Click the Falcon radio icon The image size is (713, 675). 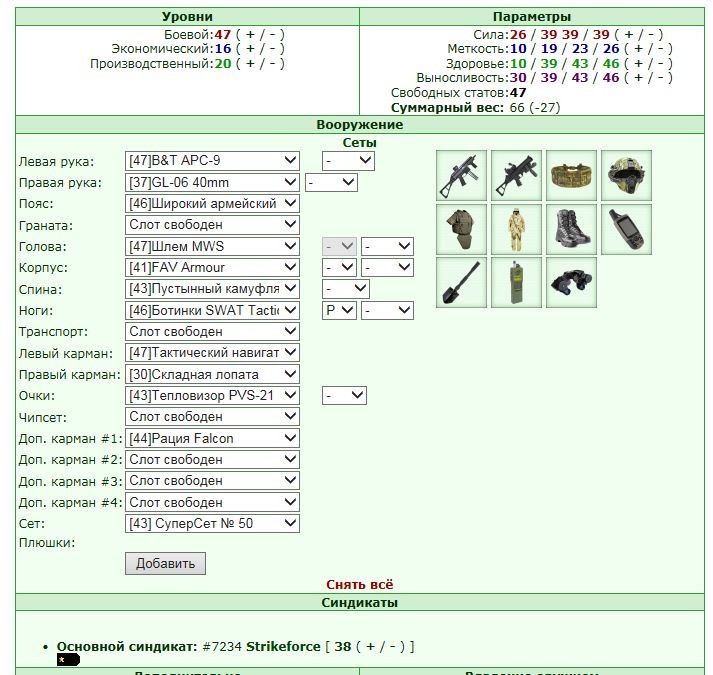coord(516,282)
